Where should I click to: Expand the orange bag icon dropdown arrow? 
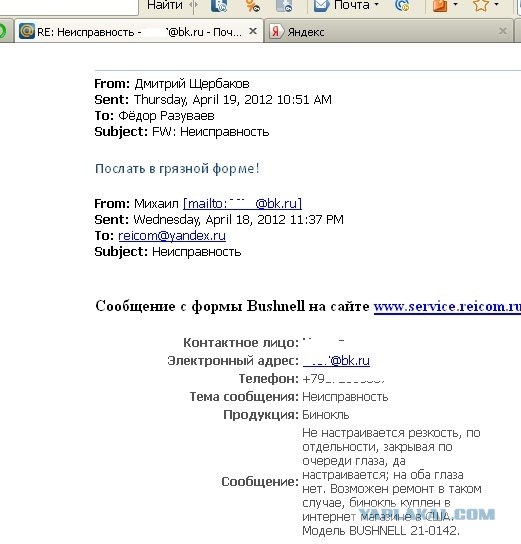[455, 5]
